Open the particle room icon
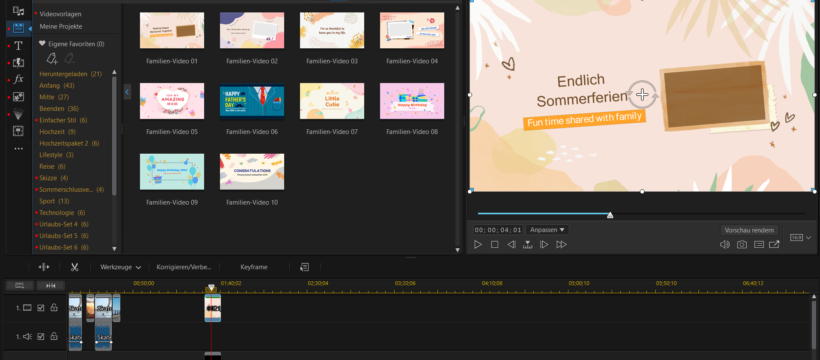This screenshot has height=360, width=820. pos(18,114)
